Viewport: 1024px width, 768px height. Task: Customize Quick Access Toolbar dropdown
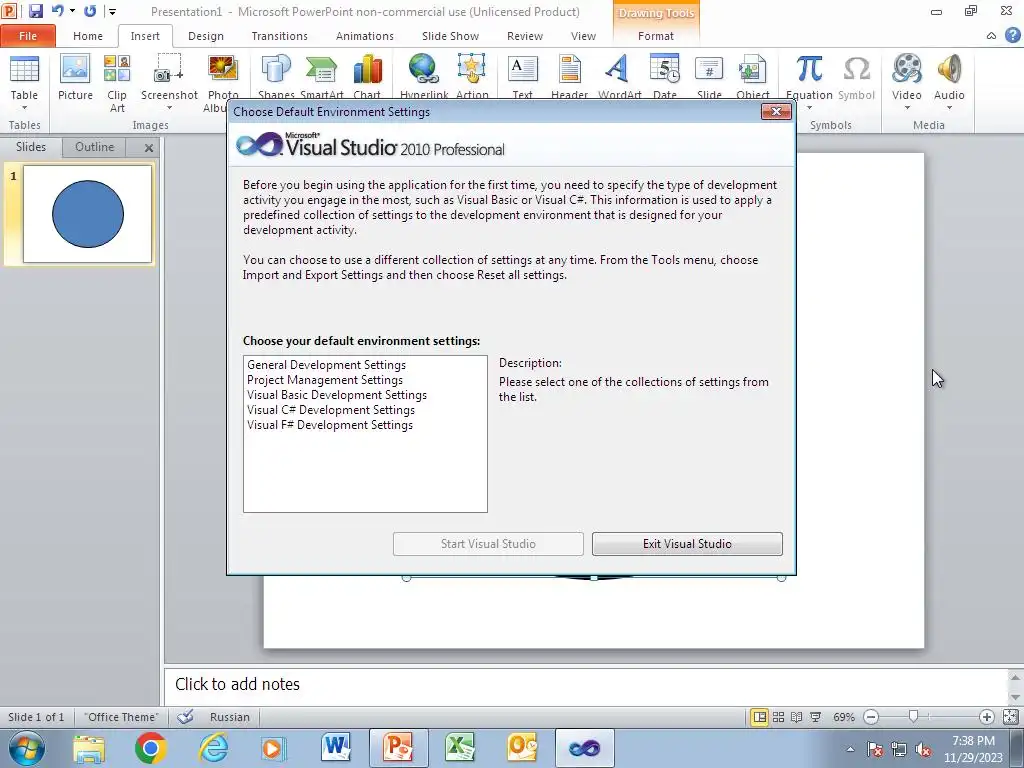coord(112,11)
